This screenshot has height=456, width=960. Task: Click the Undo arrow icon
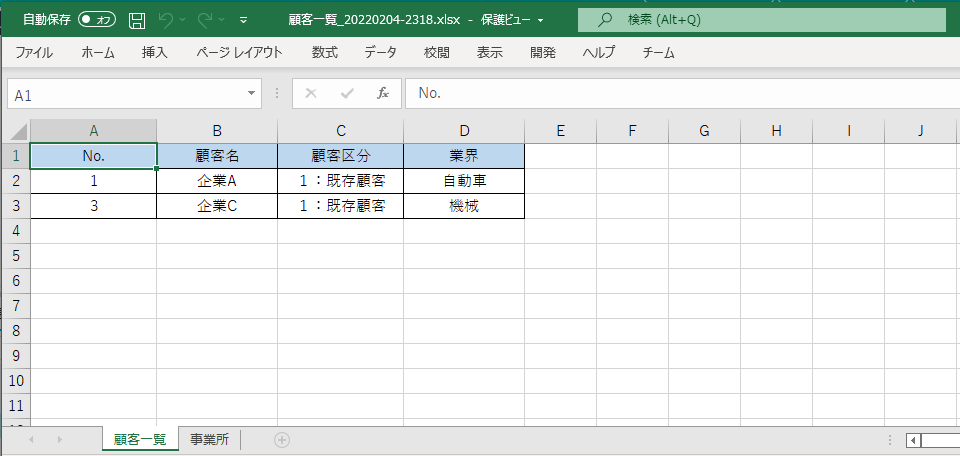point(165,20)
